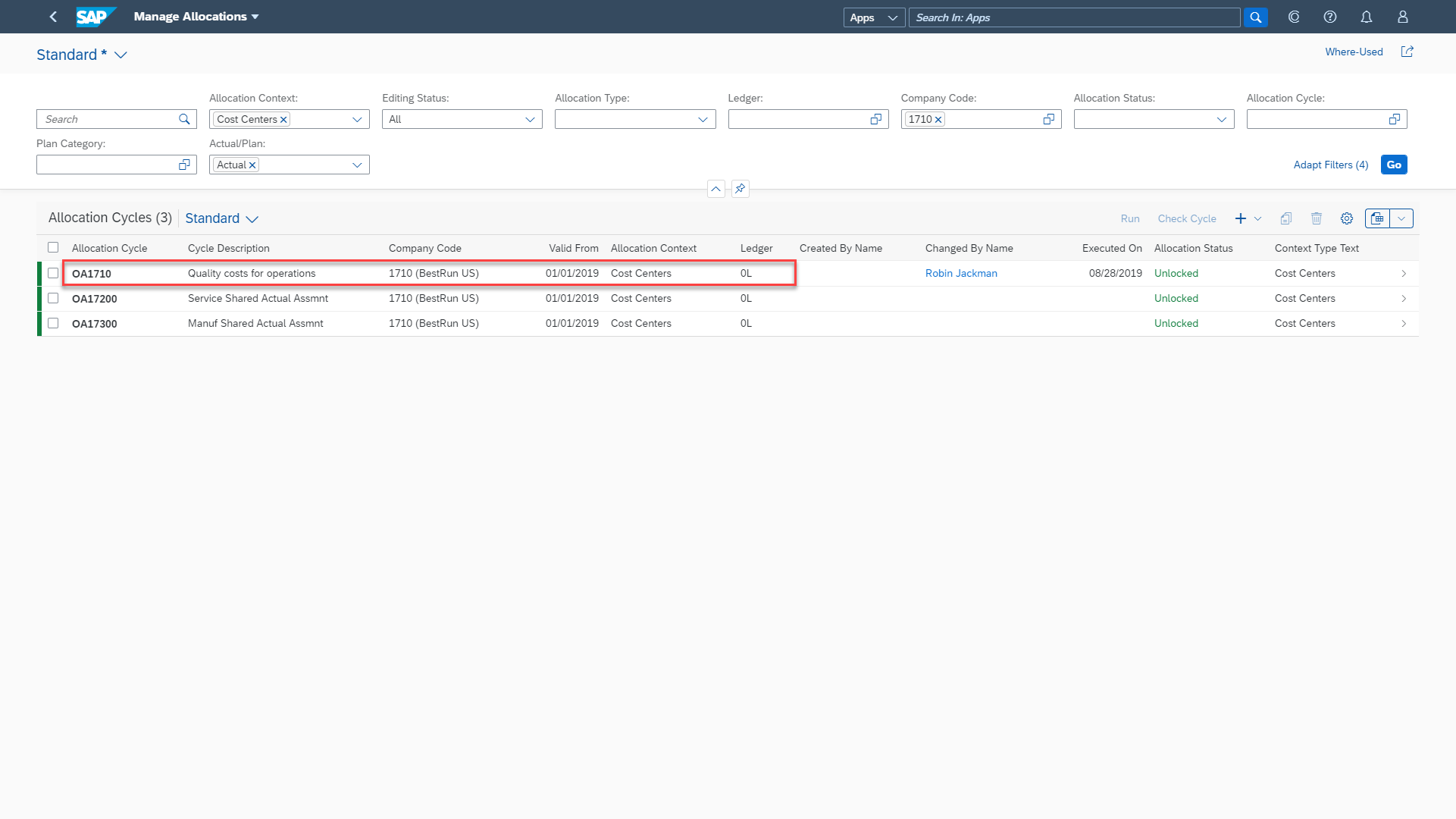Select the OA1710 row checkbox
The image size is (1456, 819).
tap(53, 273)
